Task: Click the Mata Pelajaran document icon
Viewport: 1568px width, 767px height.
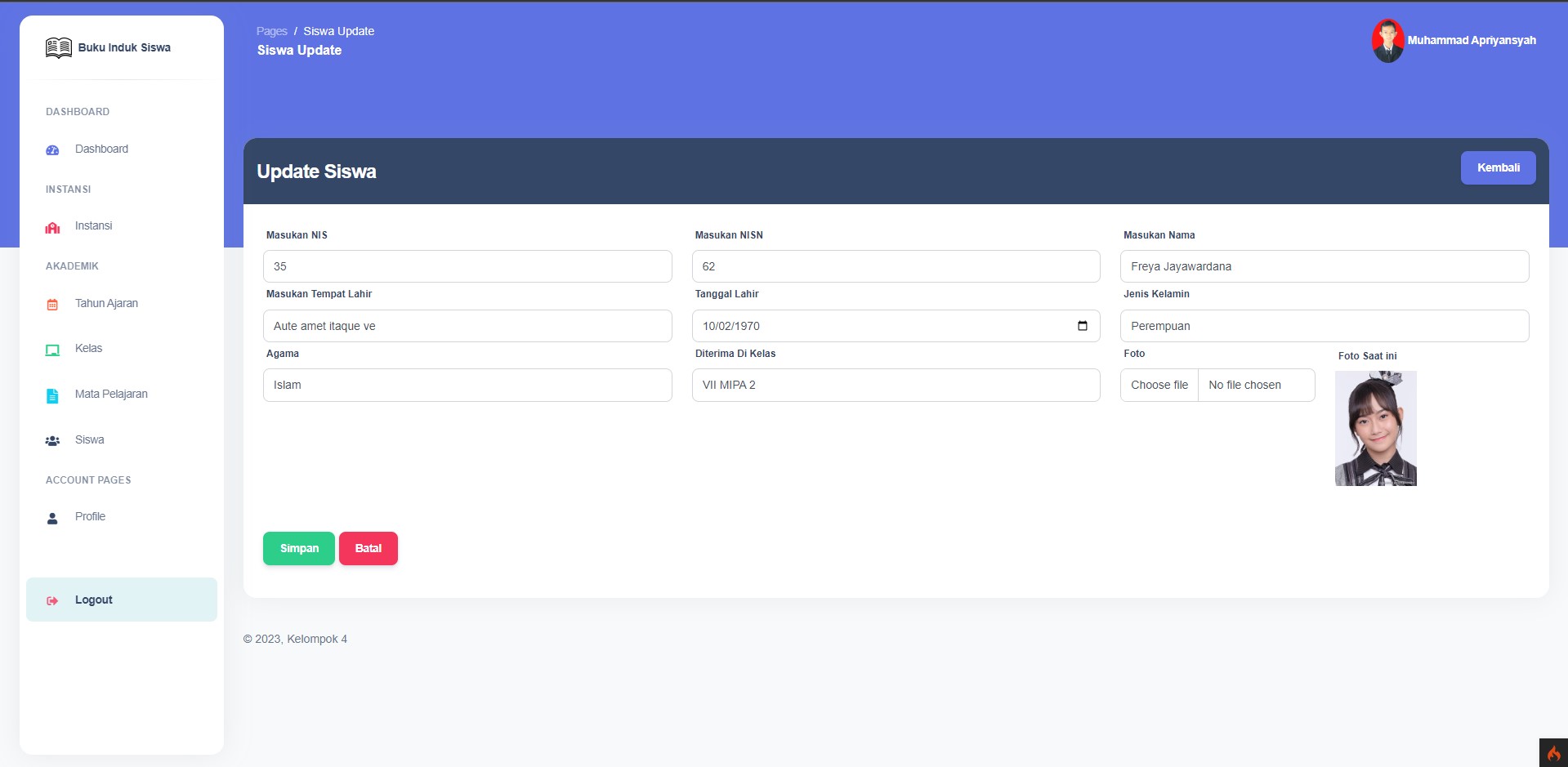Action: point(52,395)
